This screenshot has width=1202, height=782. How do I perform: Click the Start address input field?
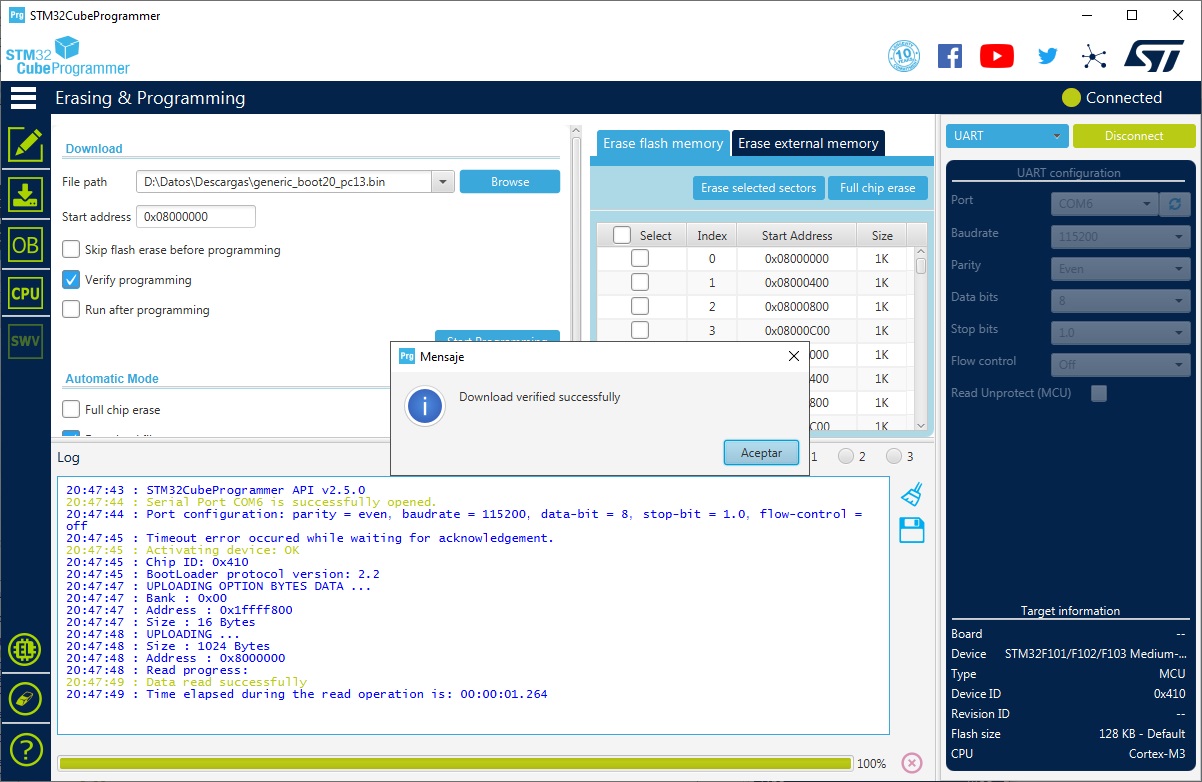pos(196,216)
